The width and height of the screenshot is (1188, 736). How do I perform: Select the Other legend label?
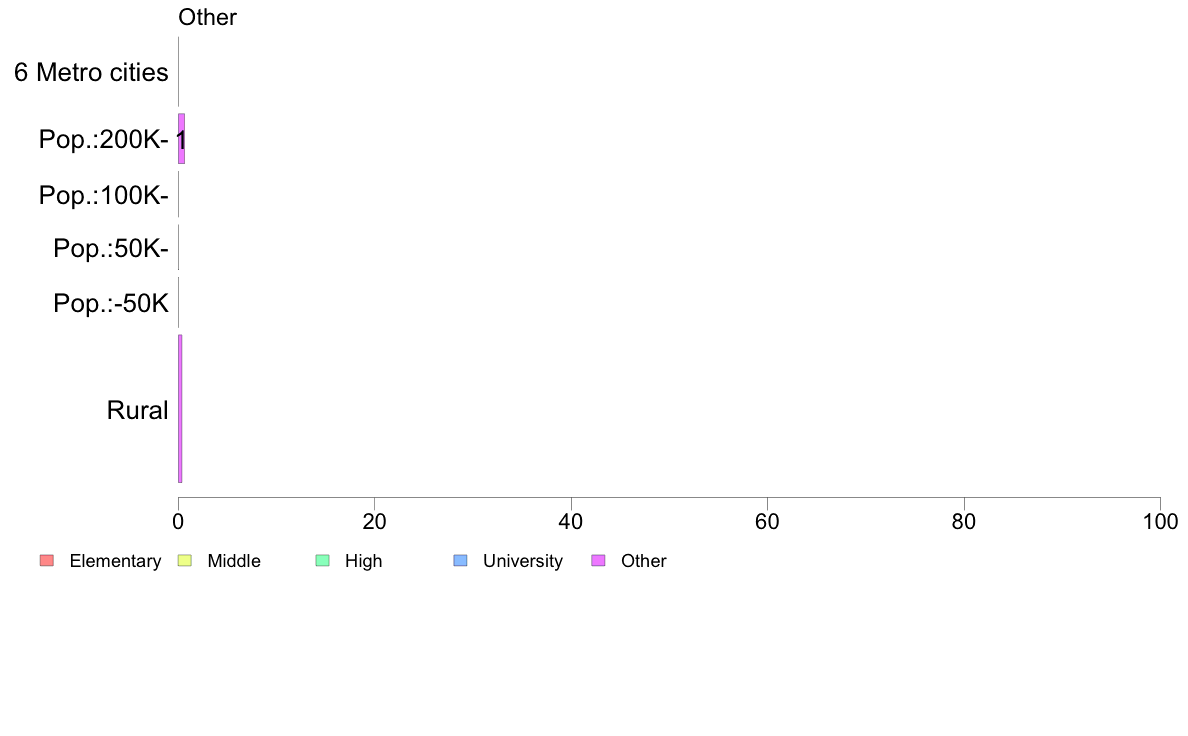(x=644, y=561)
